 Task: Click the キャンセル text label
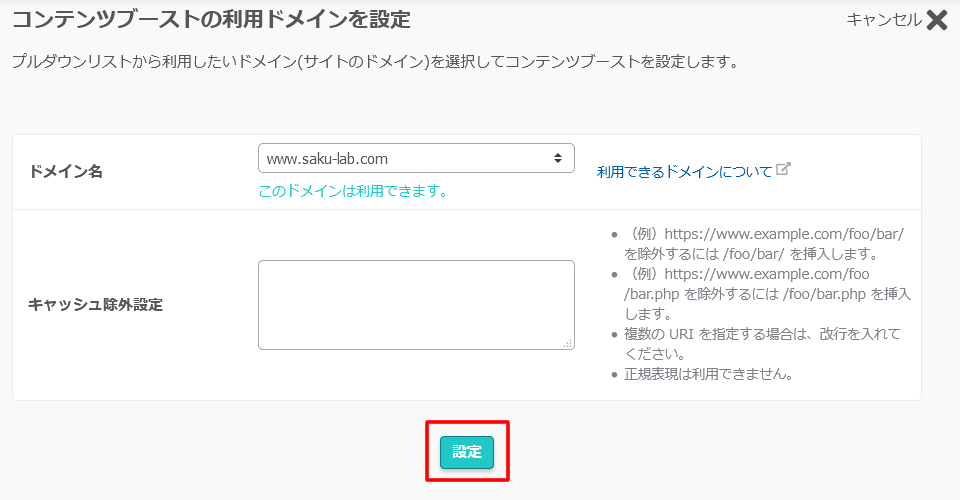[x=883, y=20]
